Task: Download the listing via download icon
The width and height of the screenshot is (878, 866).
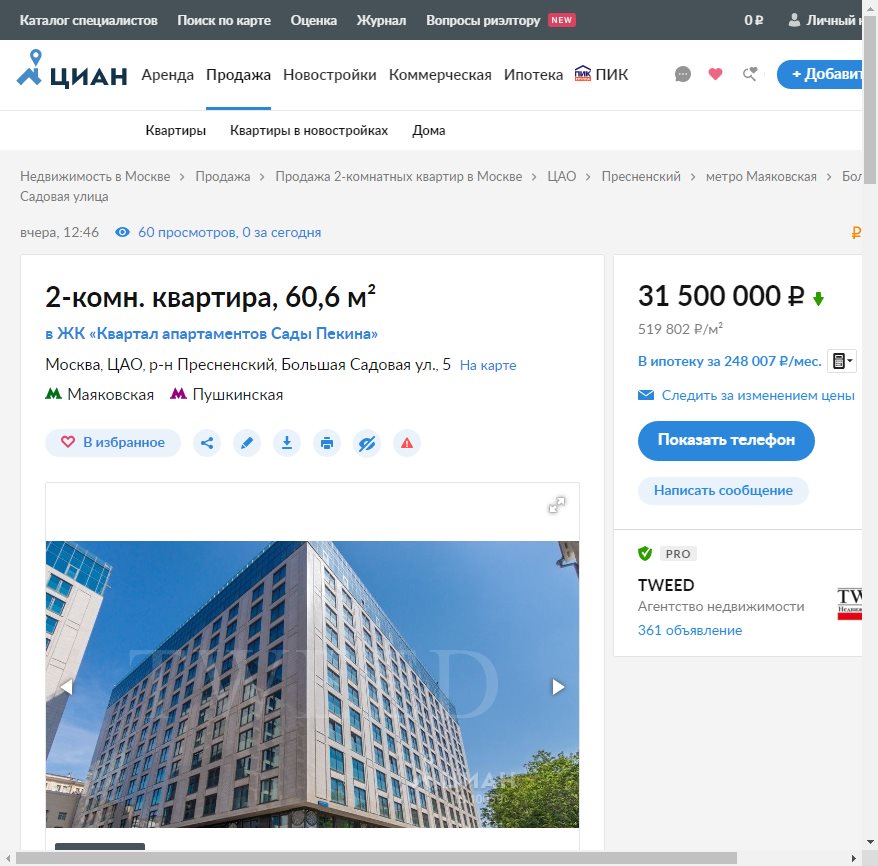Action: pyautogui.click(x=287, y=443)
